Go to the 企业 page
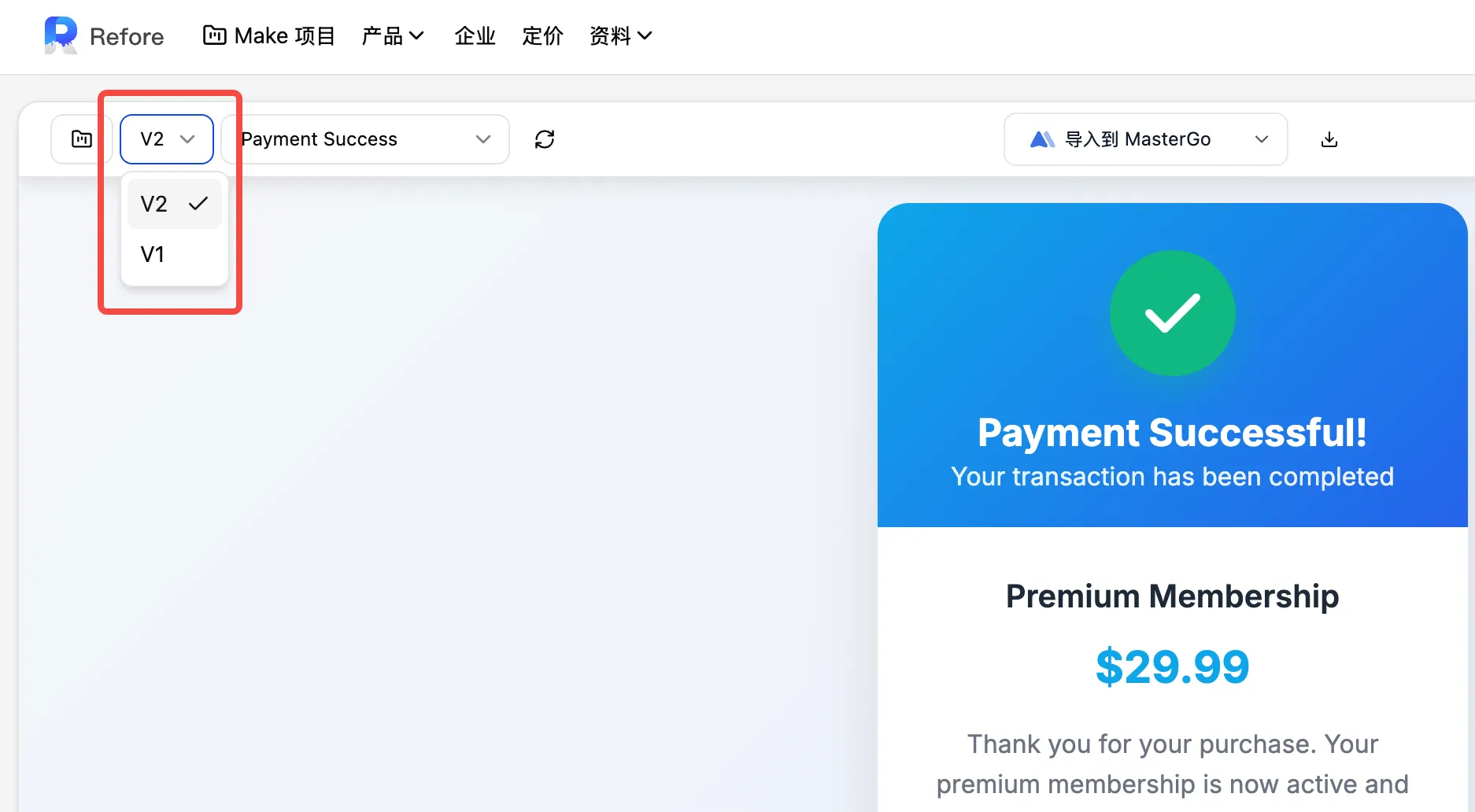1475x812 pixels. pos(475,35)
